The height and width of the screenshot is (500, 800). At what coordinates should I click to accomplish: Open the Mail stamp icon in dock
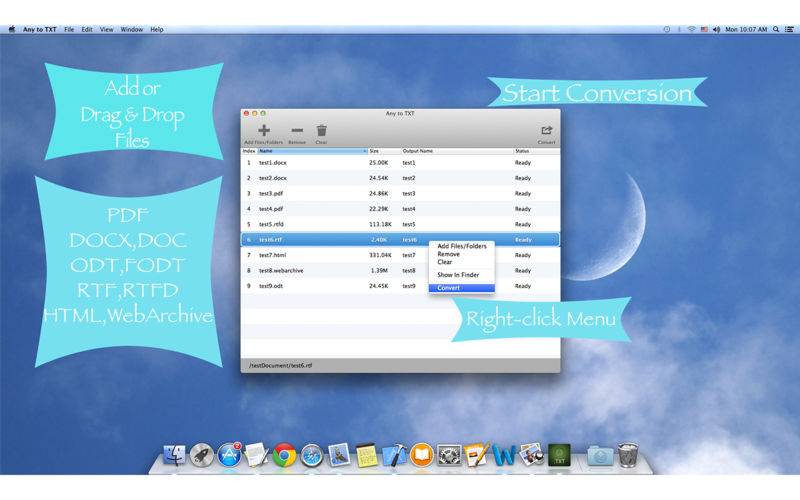339,455
